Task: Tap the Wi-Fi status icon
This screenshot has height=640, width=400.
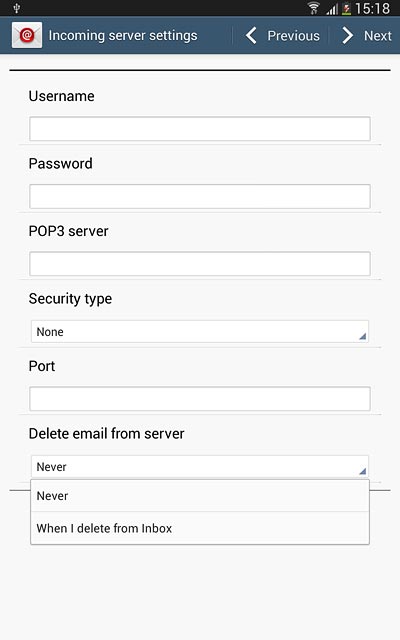Action: 314,8
